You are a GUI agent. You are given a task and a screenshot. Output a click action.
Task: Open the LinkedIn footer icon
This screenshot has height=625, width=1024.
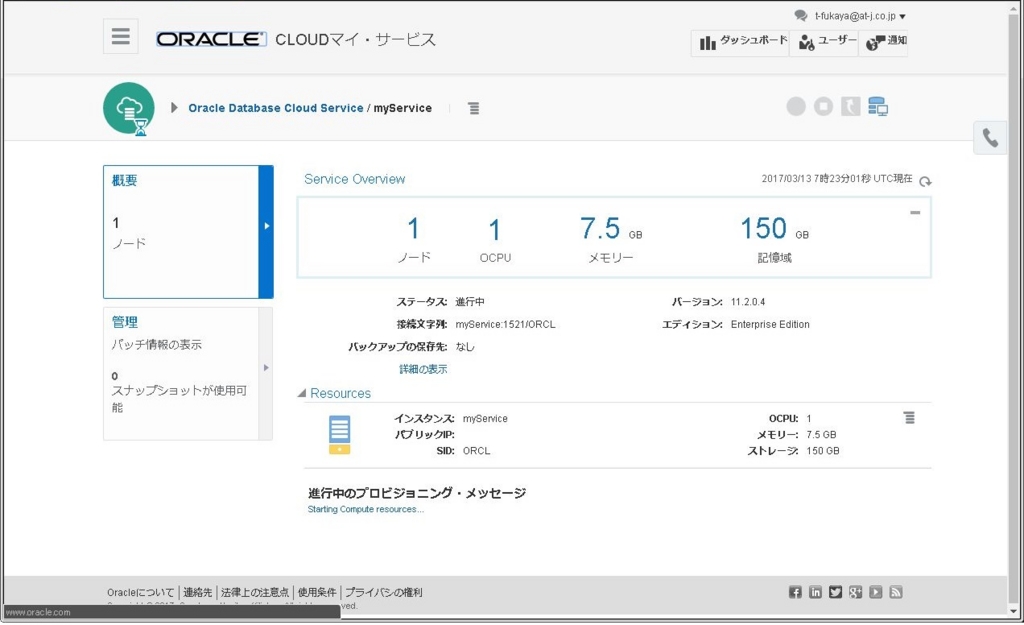click(815, 592)
